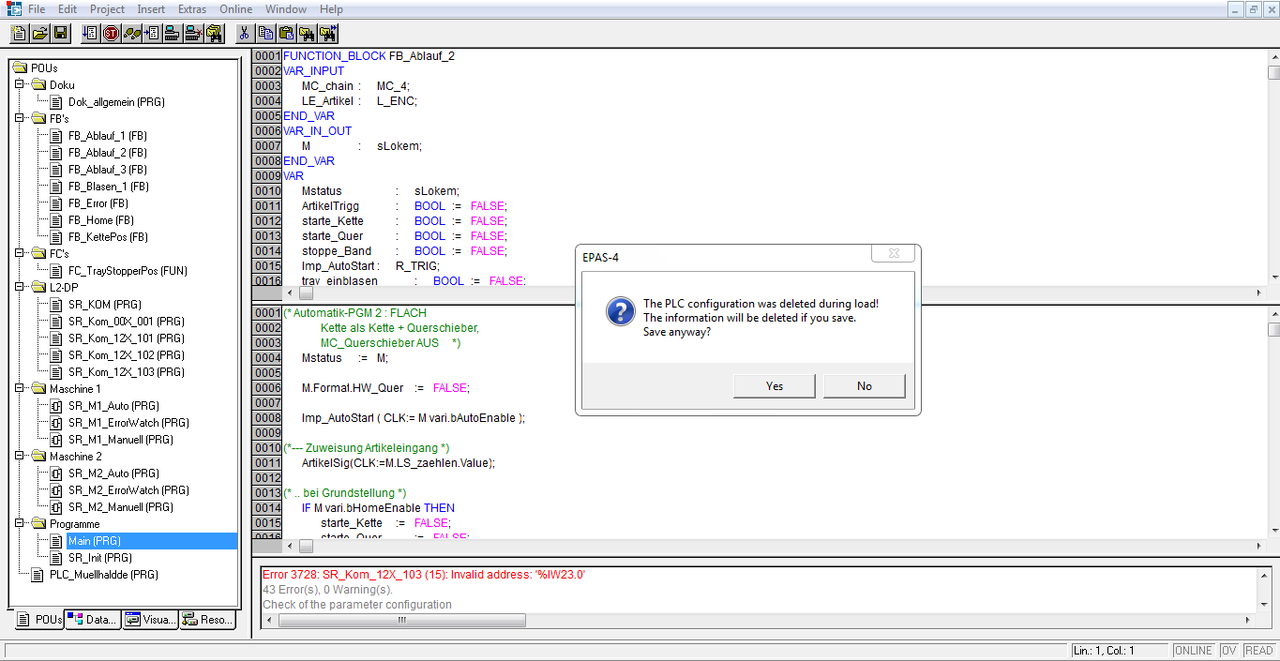Viewport: 1280px width, 661px height.
Task: Collapse the Maschine 2 folder node
Action: pyautogui.click(x=21, y=456)
